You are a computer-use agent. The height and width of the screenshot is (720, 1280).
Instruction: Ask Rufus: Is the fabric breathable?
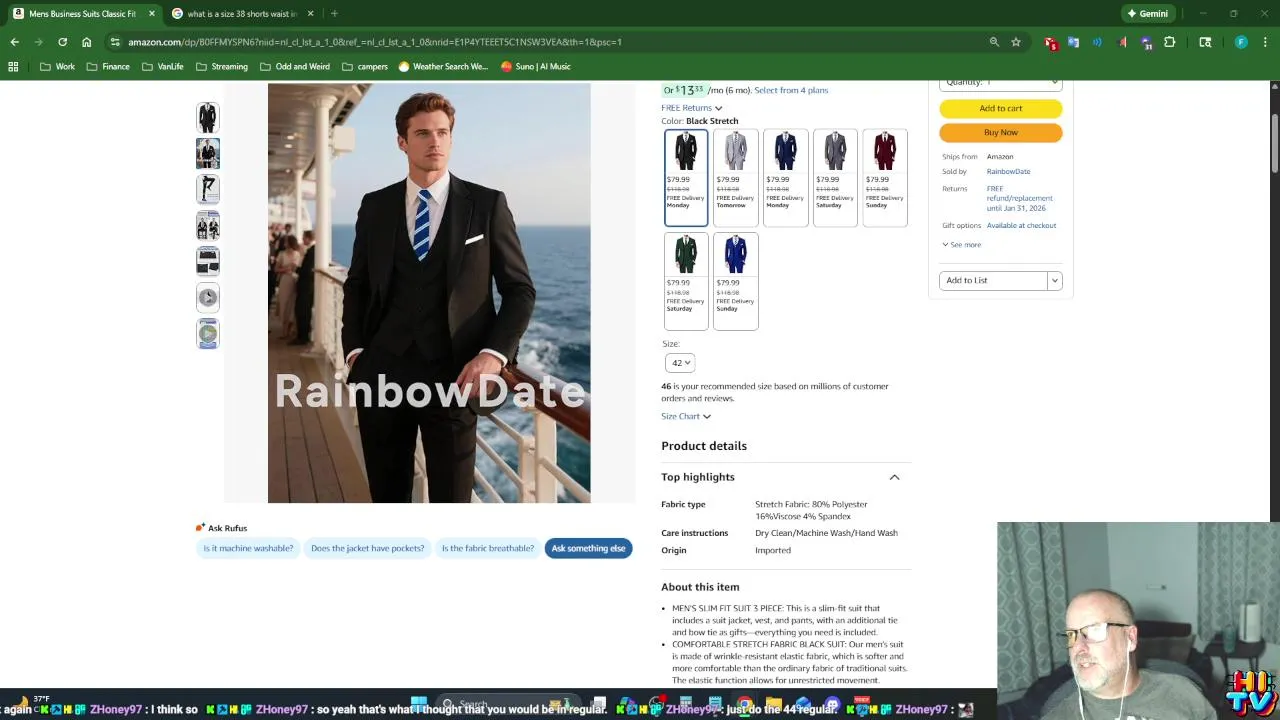(x=488, y=548)
